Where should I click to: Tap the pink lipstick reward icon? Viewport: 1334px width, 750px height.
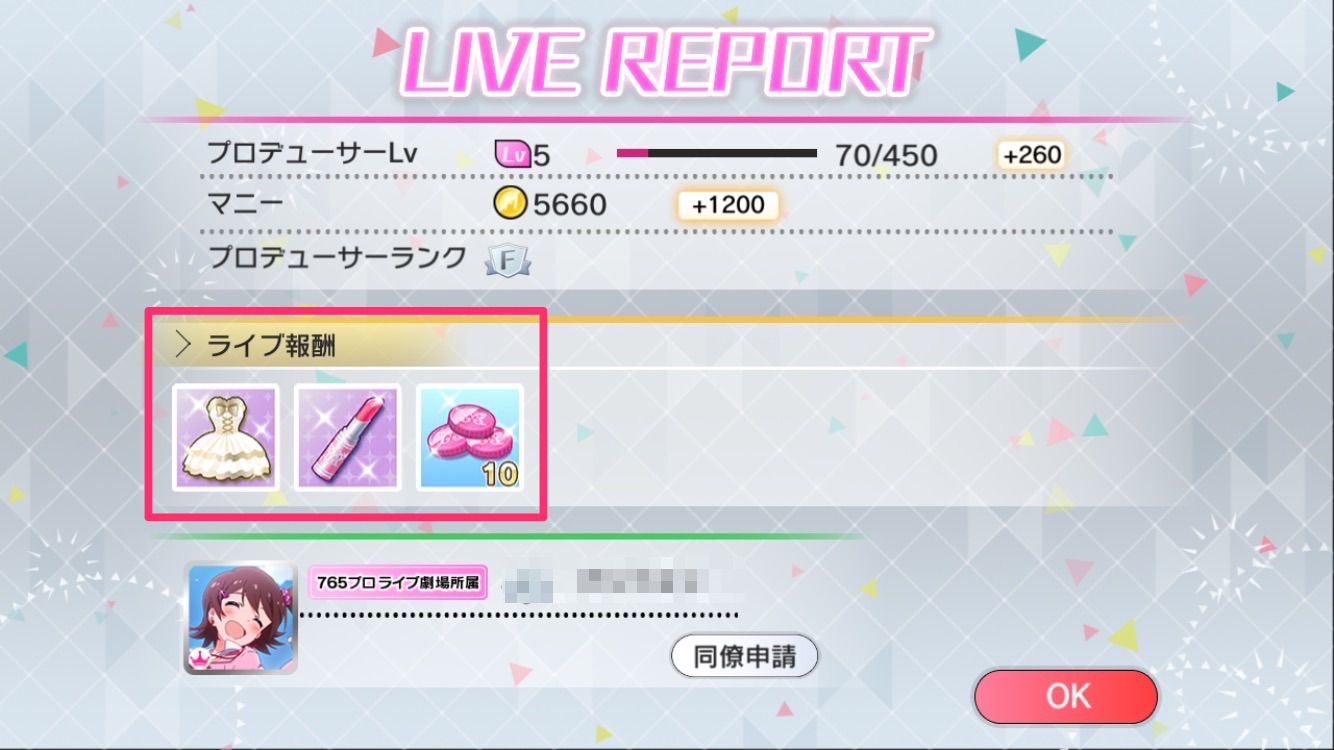pos(348,437)
